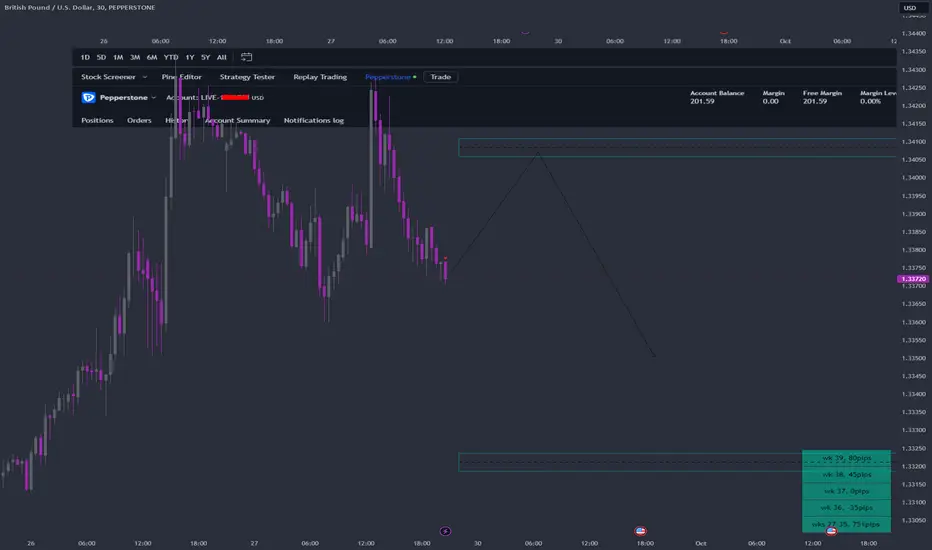Viewport: 932px width, 550px height.
Task: Select the green wk 39, 80pips box
Action: 846,458
